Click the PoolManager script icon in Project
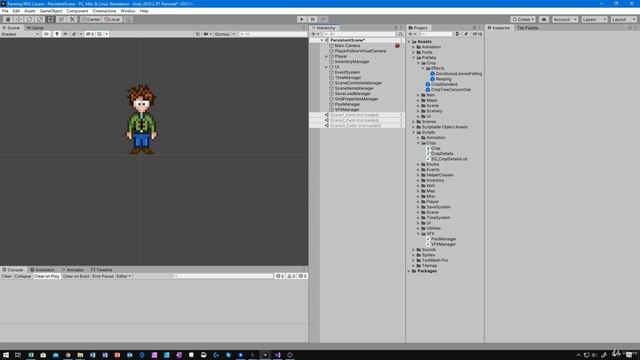The image size is (640, 360). pyautogui.click(x=428, y=239)
